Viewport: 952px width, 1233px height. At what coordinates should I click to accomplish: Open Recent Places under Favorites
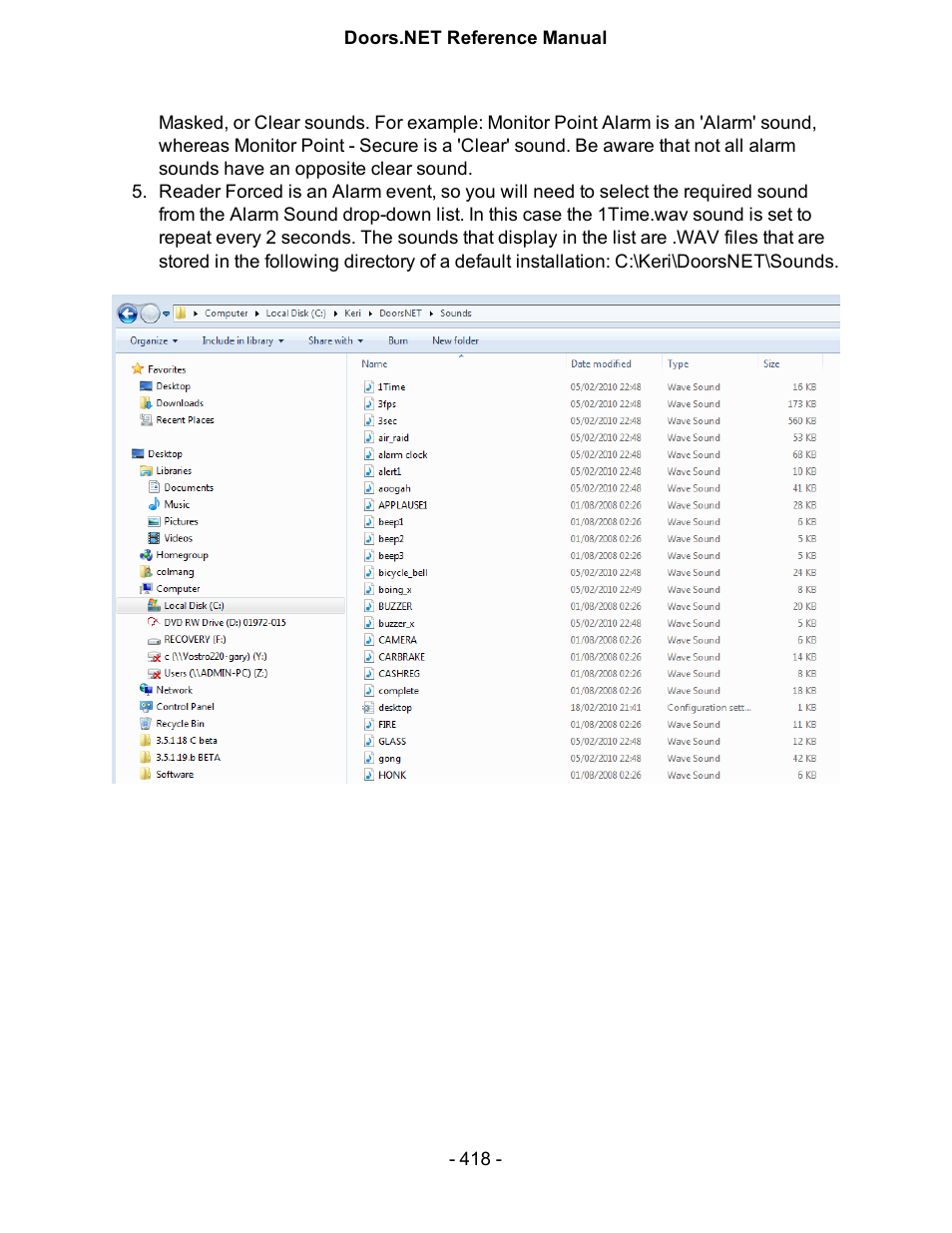click(x=185, y=420)
